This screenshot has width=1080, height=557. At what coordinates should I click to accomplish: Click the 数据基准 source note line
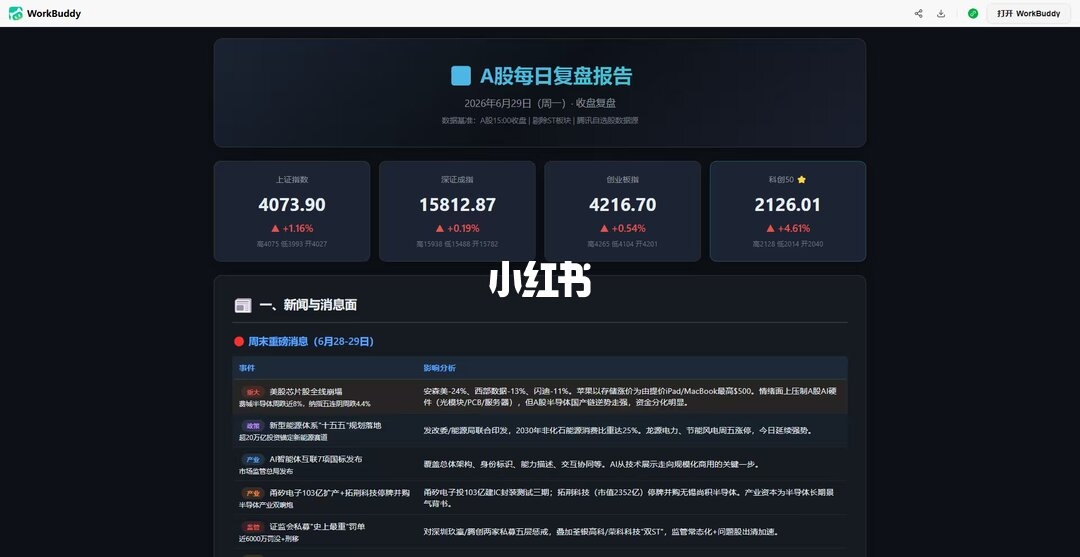tap(540, 120)
